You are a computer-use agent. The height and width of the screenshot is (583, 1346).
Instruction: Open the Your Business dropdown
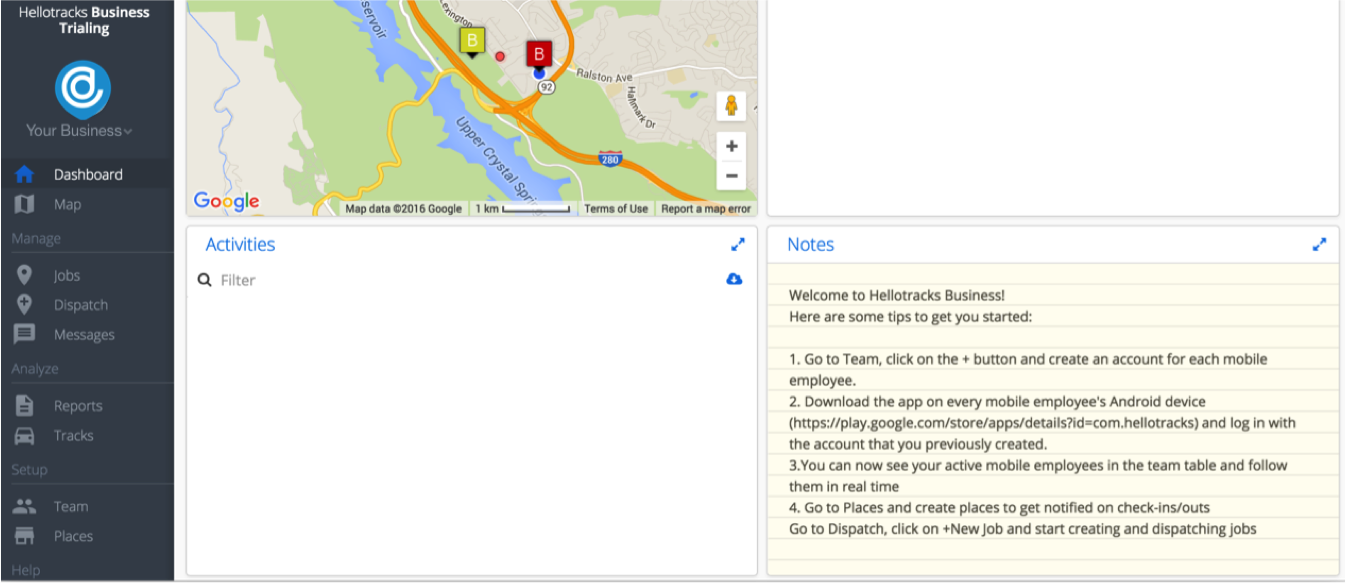tap(79, 131)
